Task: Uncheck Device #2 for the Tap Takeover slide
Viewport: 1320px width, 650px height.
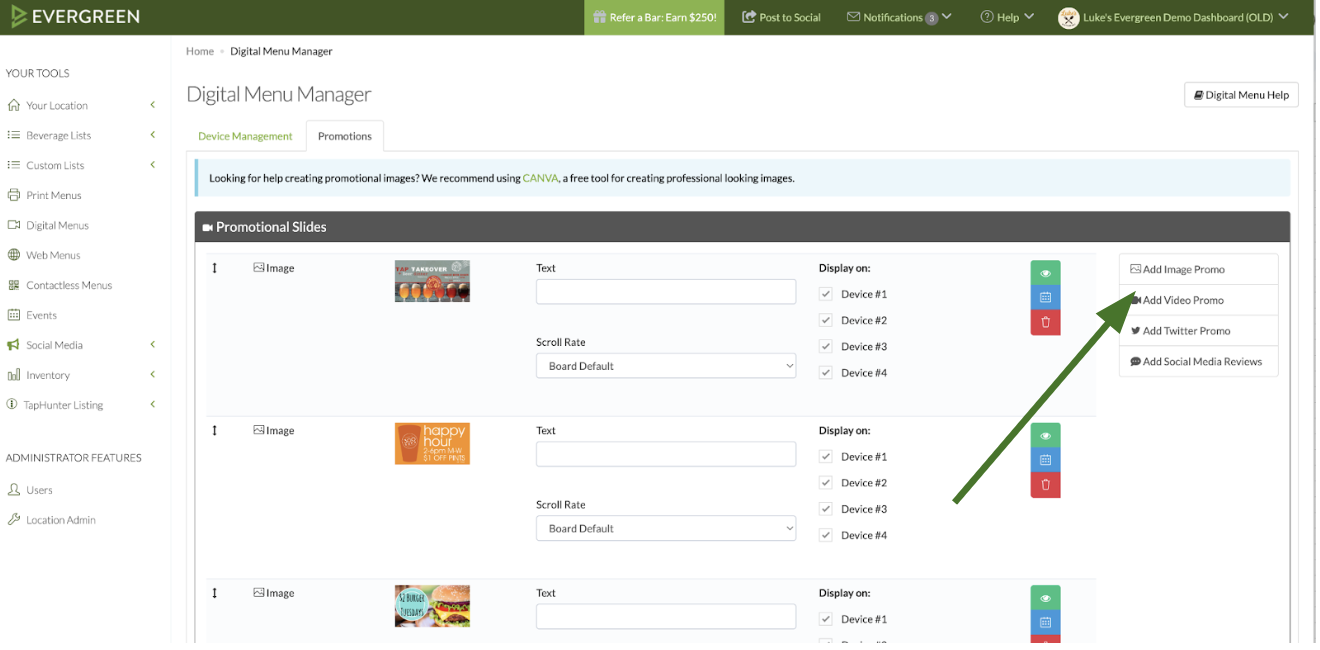Action: 825,320
